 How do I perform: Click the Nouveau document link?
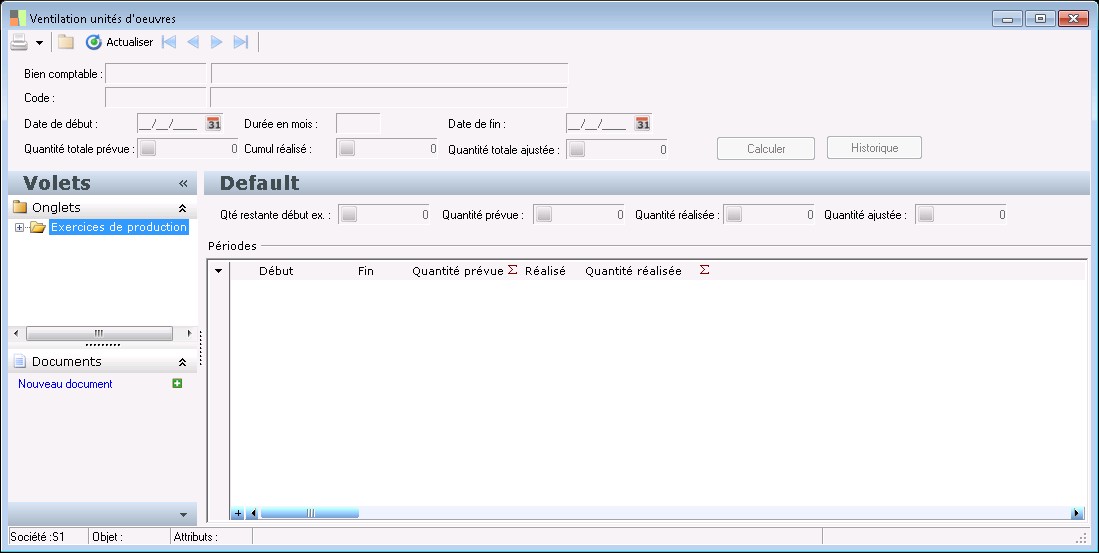[x=65, y=384]
